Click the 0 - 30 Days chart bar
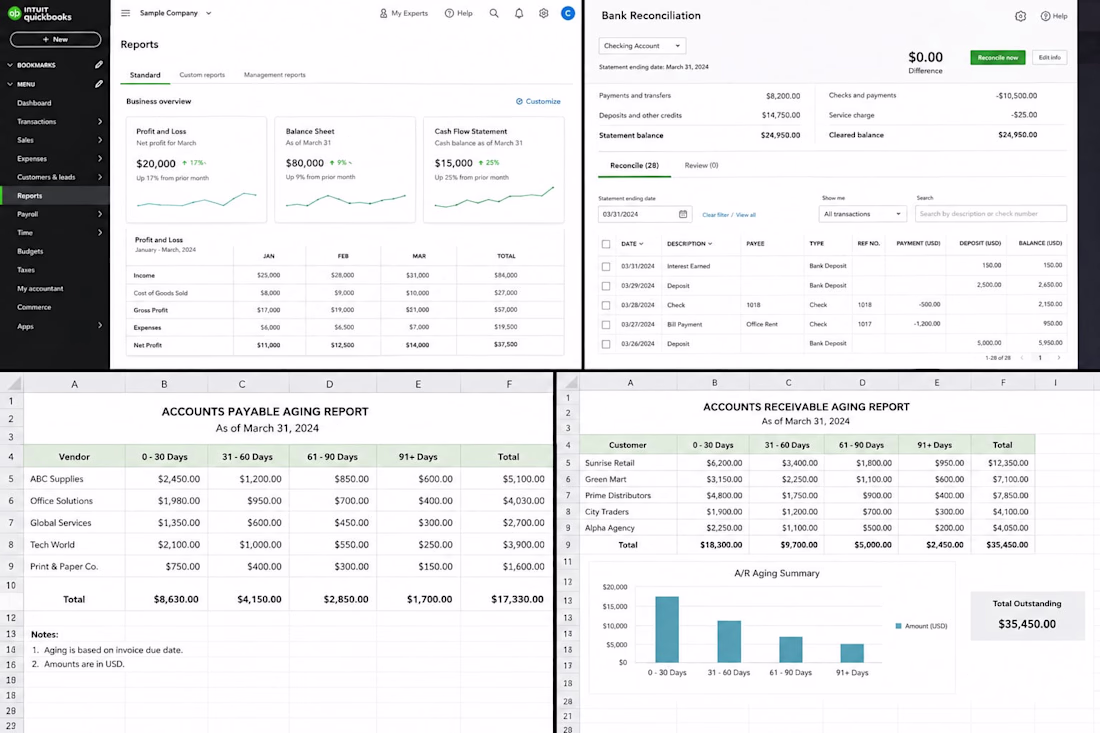This screenshot has height=733, width=1100. click(x=667, y=629)
